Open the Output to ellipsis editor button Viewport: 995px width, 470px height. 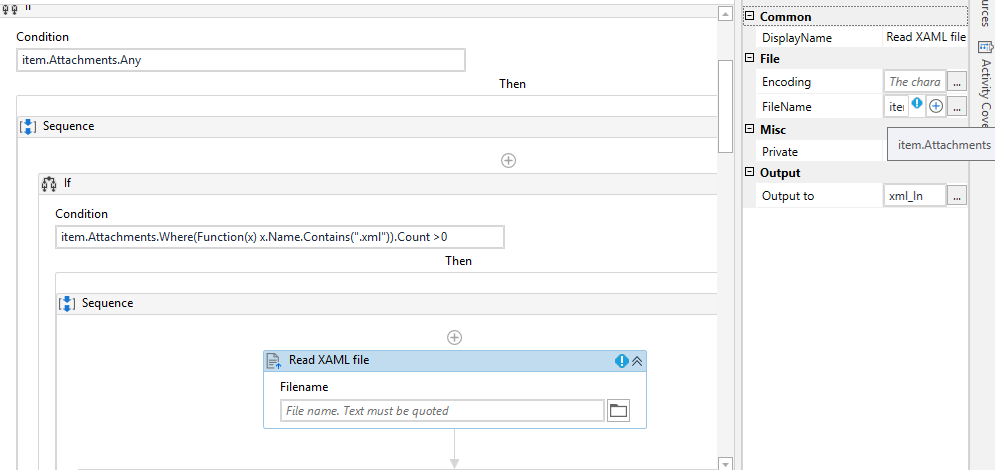(x=957, y=196)
